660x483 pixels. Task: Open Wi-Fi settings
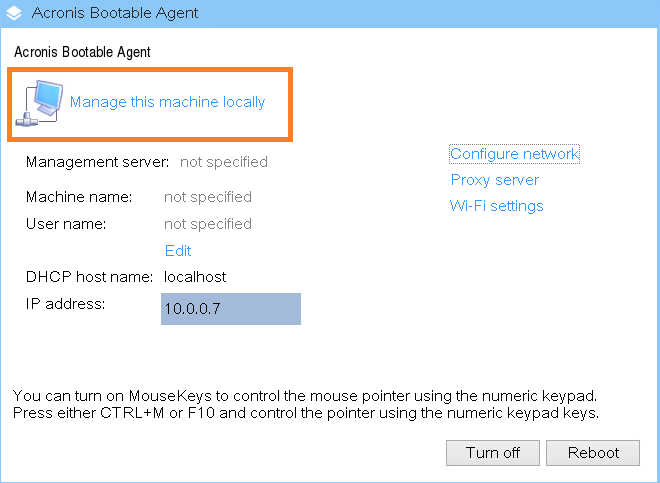(497, 206)
